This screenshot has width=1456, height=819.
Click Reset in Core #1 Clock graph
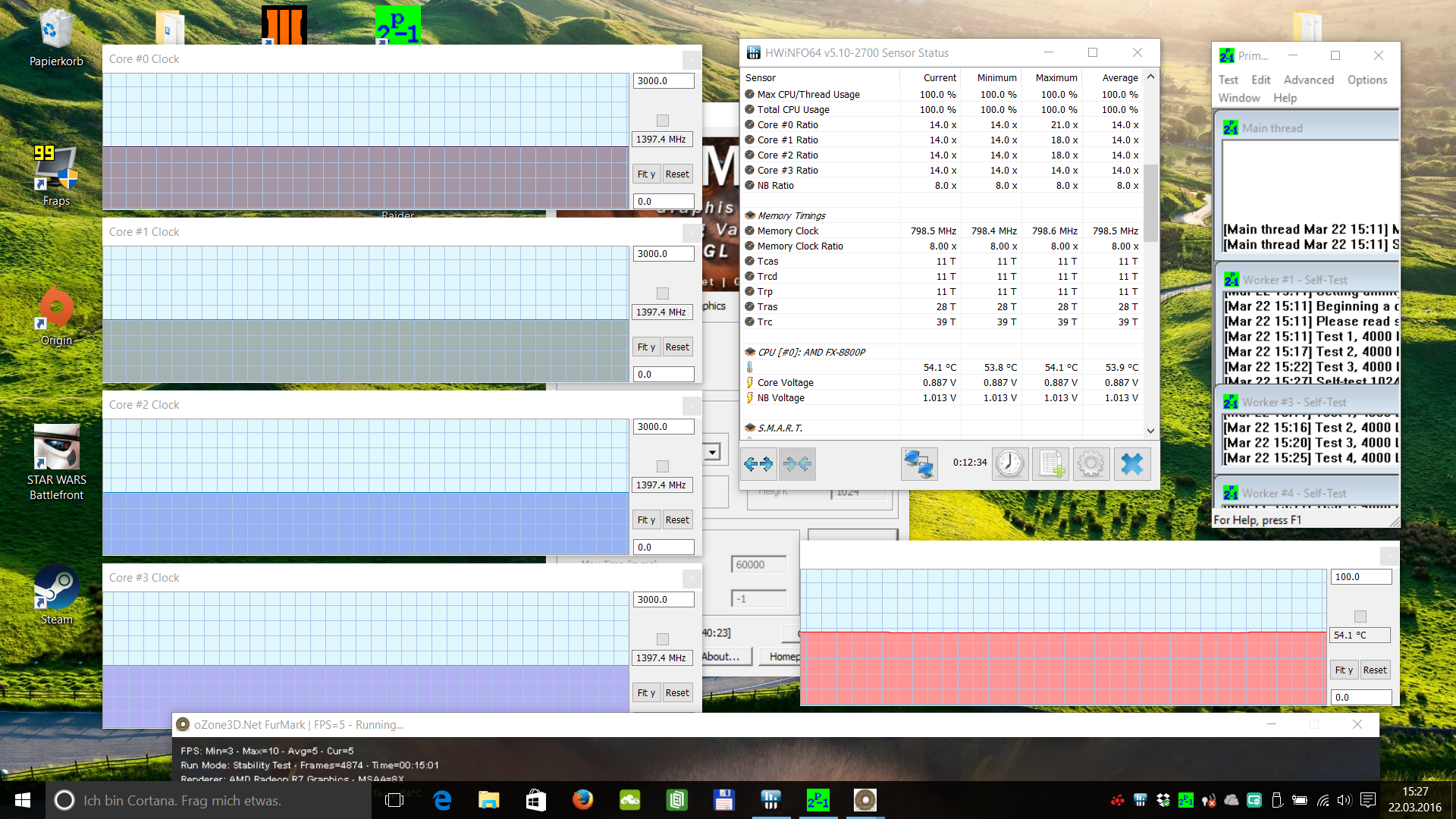tap(677, 347)
